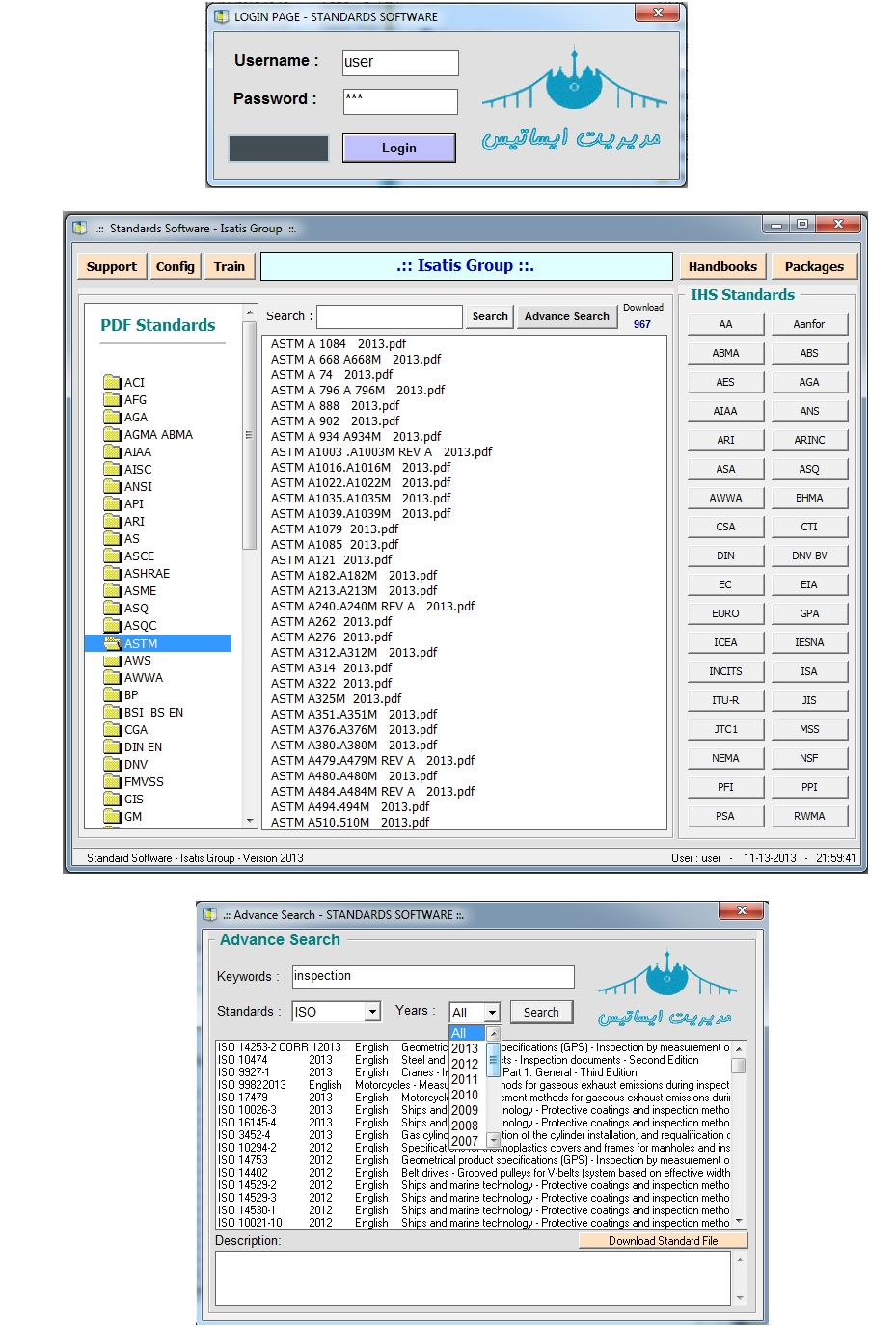This screenshot has width=896, height=1329.
Task: Select the FMVSS folder icon
Action: [112, 782]
